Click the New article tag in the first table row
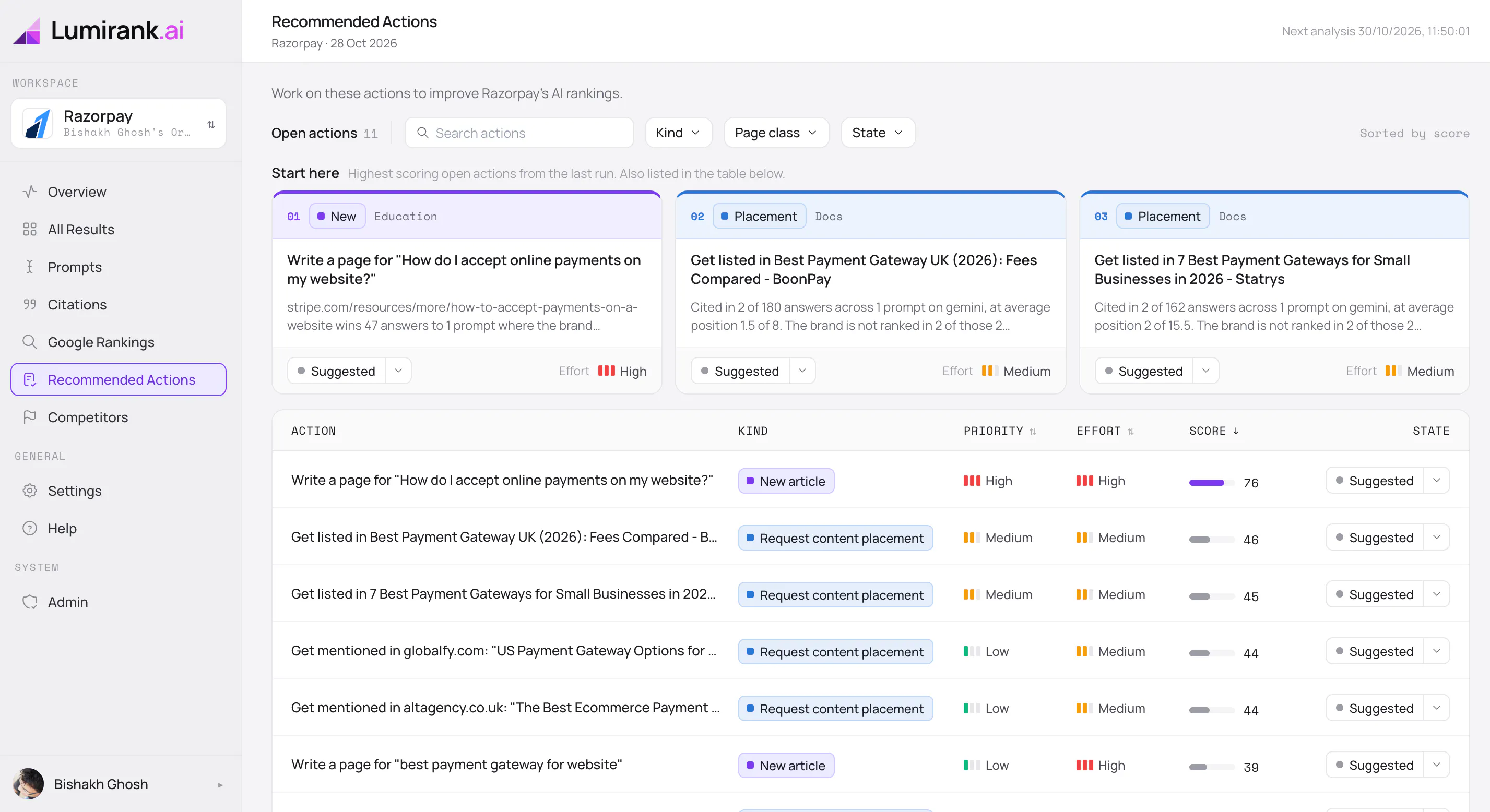 (786, 481)
